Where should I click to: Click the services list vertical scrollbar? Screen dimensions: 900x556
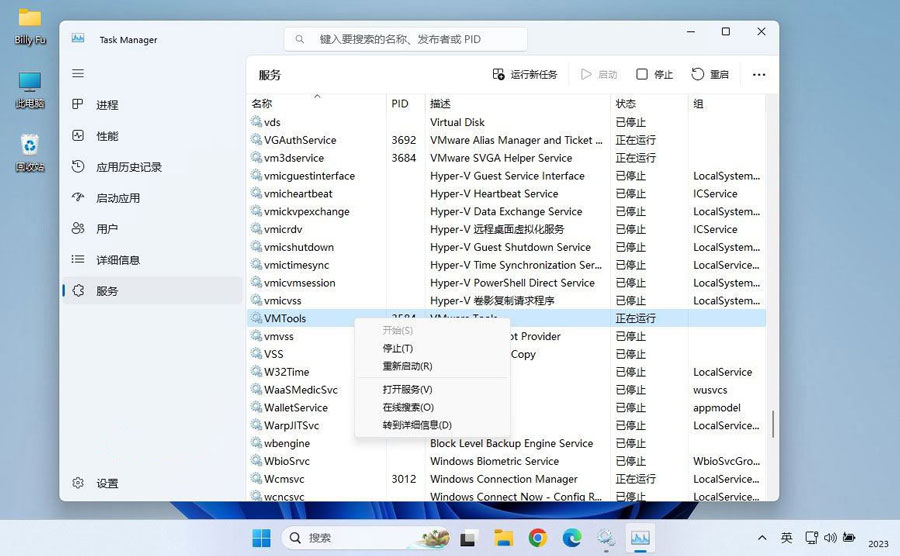772,424
